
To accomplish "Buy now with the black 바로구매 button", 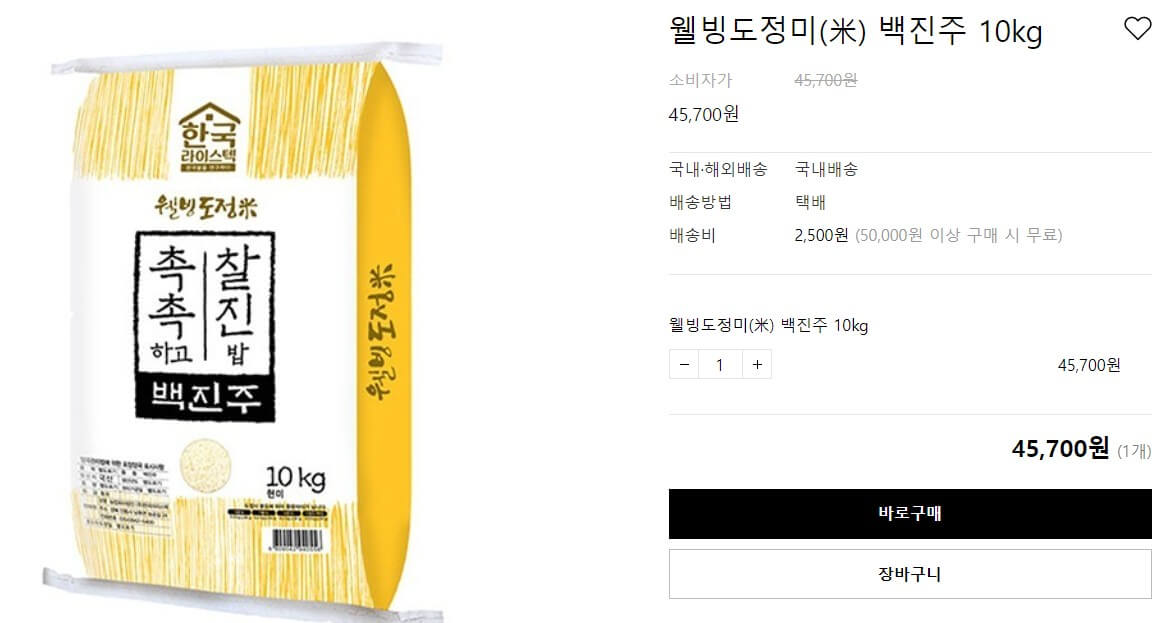I will (x=910, y=514).
